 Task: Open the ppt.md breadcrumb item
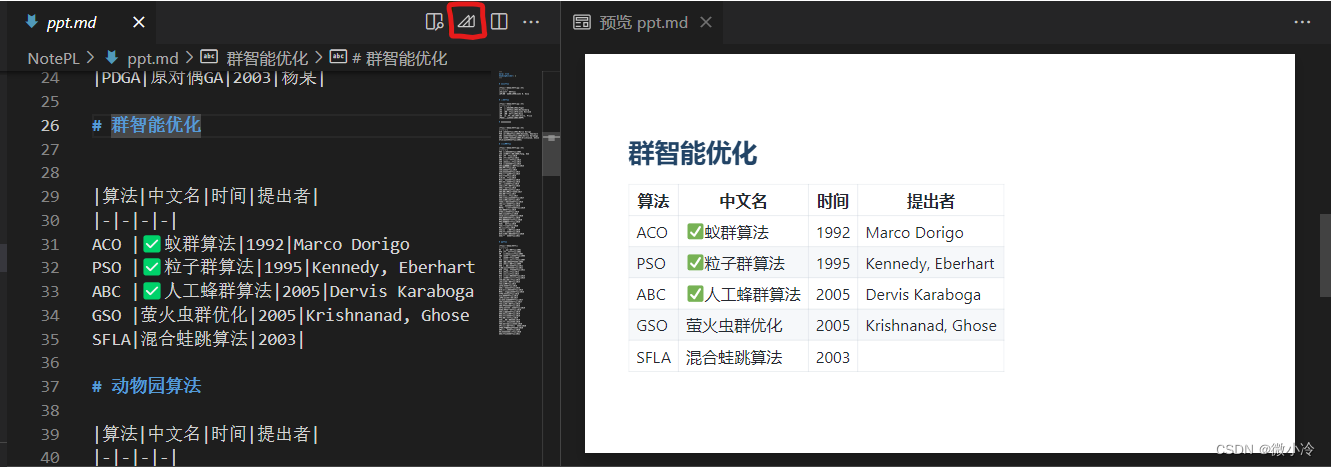point(152,58)
